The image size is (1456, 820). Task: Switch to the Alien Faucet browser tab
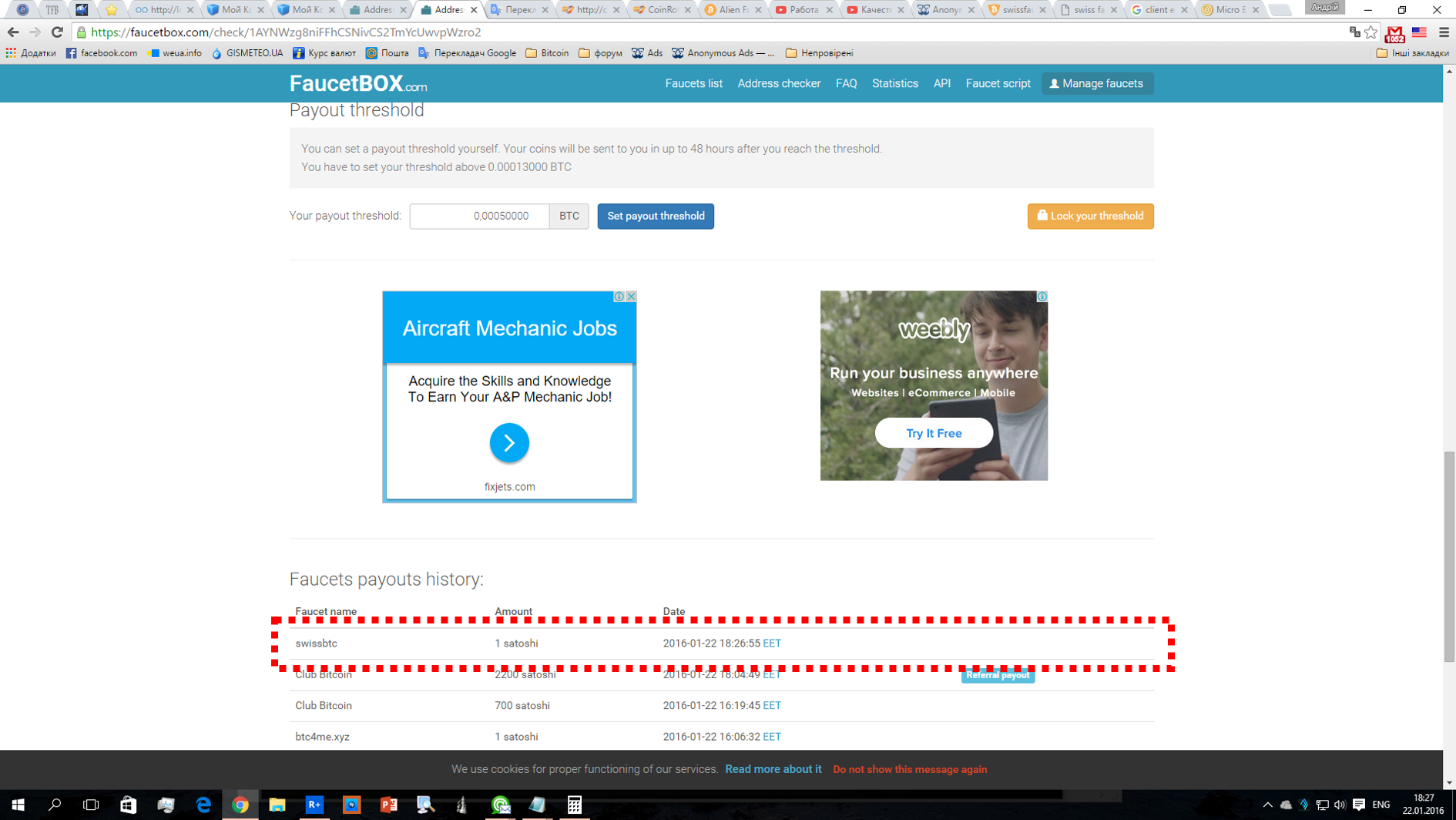point(732,10)
